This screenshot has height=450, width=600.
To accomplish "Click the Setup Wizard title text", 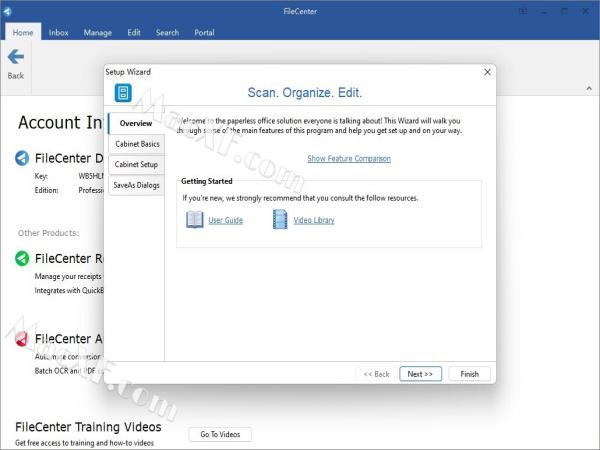I will click(x=128, y=72).
